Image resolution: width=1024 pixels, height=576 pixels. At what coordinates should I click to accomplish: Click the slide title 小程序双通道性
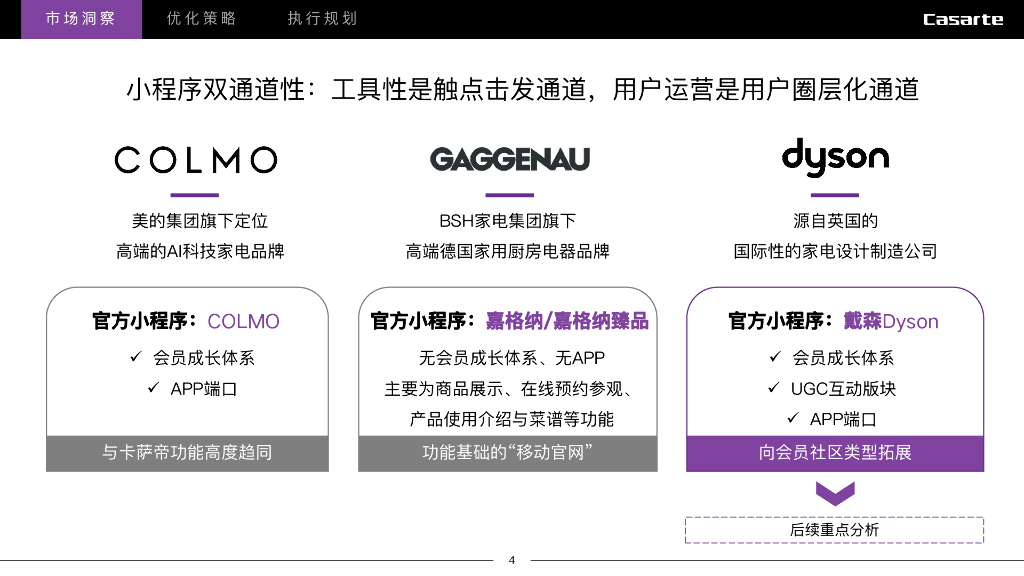click(522, 89)
